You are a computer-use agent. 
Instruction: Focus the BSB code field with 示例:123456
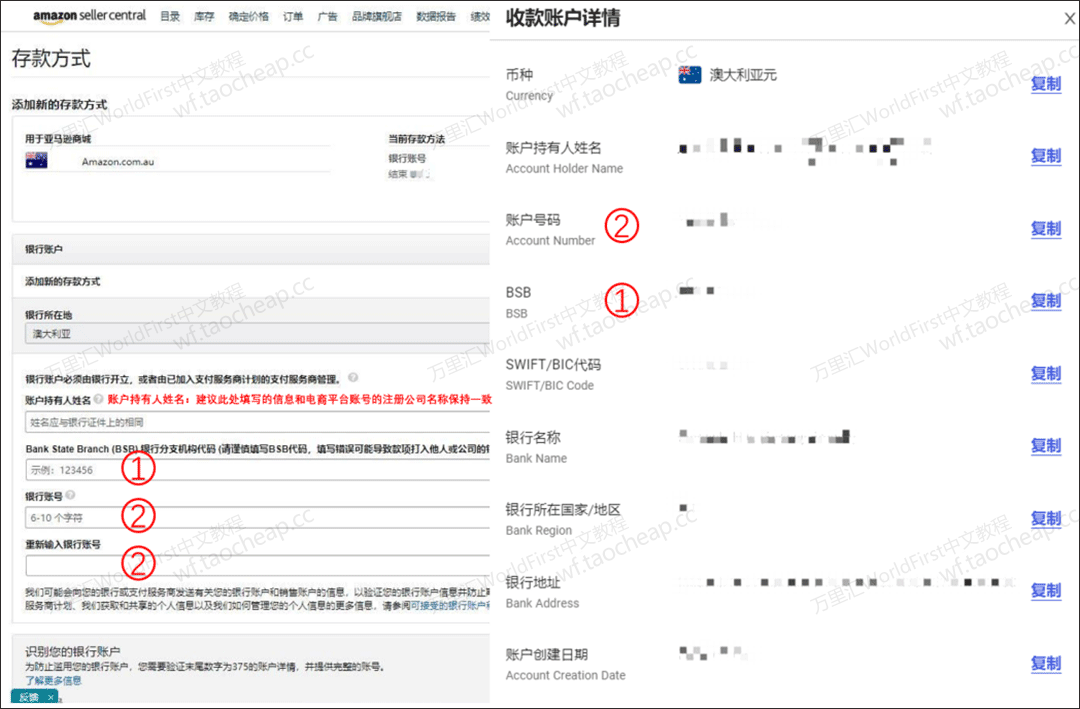258,470
